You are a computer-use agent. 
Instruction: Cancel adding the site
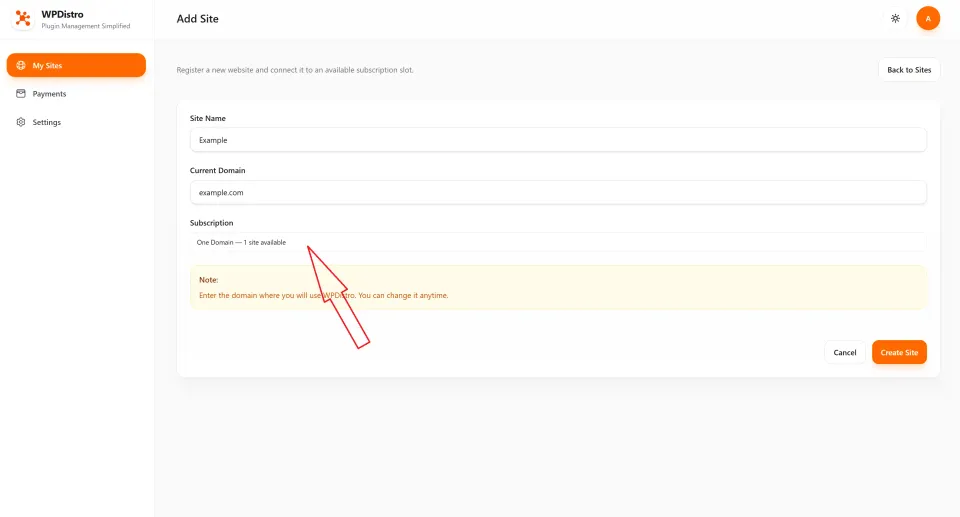(x=844, y=352)
